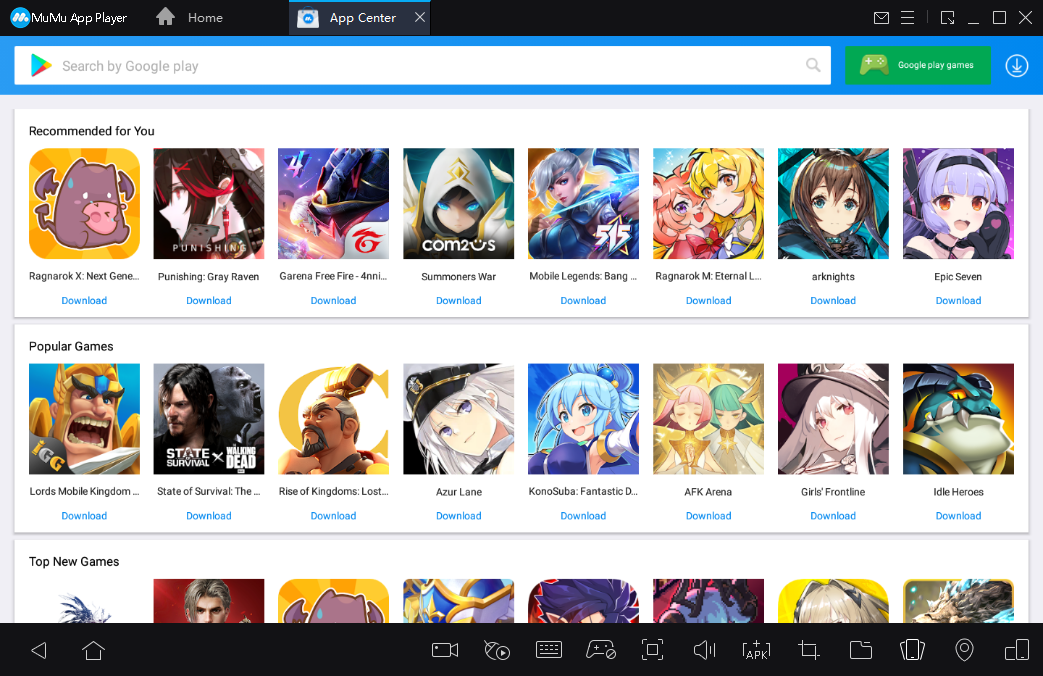Start screen recording with the video camera icon
Screen dimensions: 1043x676
(445, 650)
